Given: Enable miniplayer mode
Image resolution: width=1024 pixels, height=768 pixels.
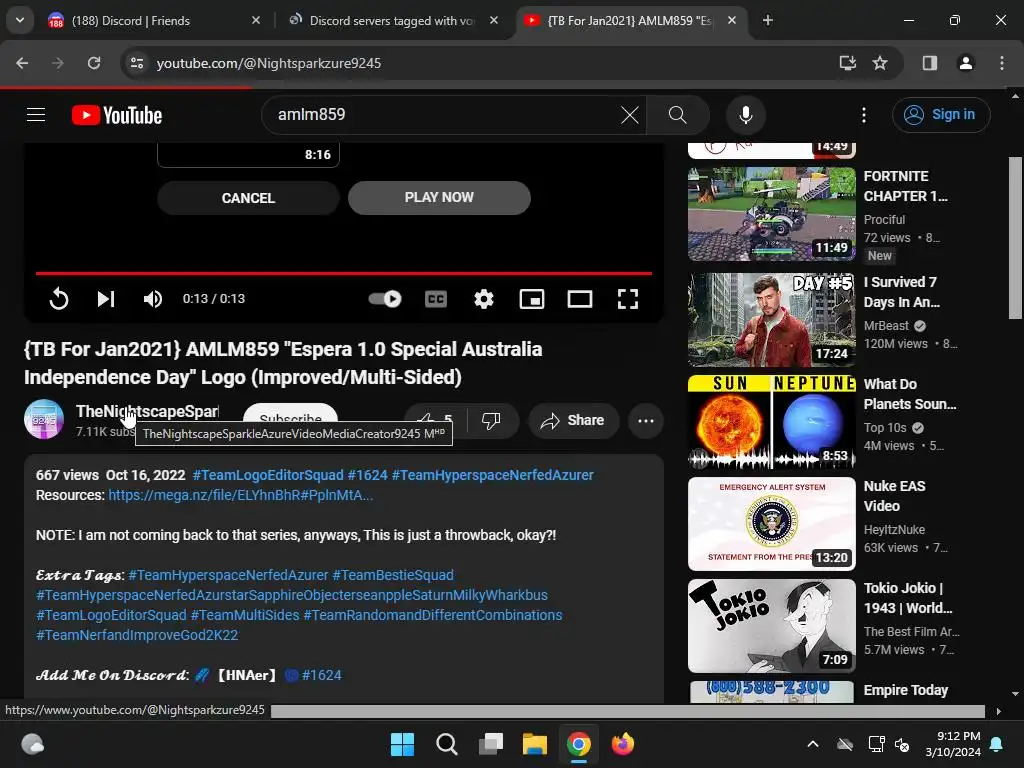Looking at the screenshot, I should tap(532, 298).
